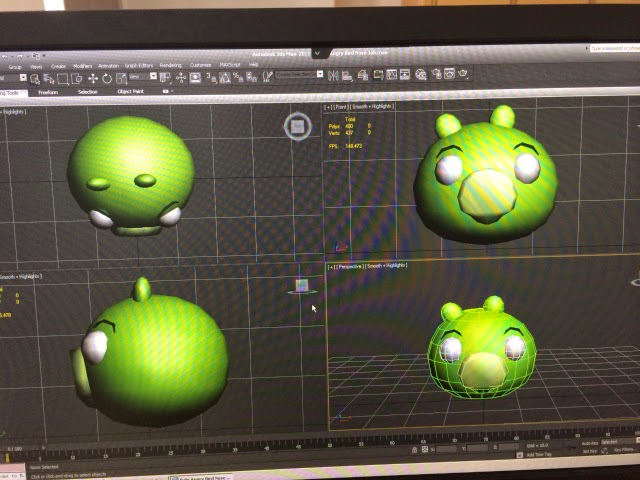The height and width of the screenshot is (480, 640).
Task: Click the ribbon minimize toggle button
Action: click(165, 91)
